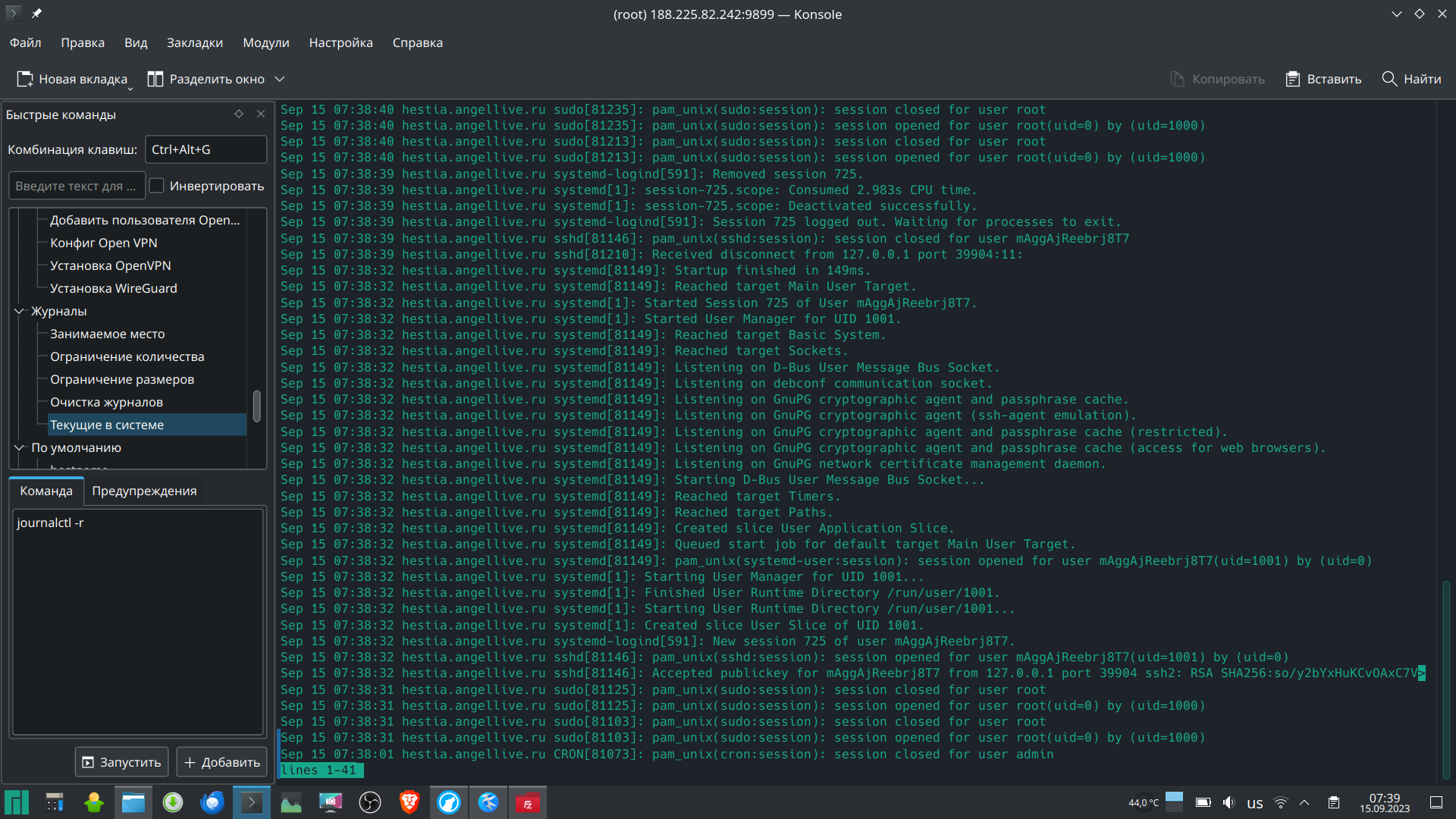
Task: Click the quick commands tree scrollbar
Action: coord(257,406)
